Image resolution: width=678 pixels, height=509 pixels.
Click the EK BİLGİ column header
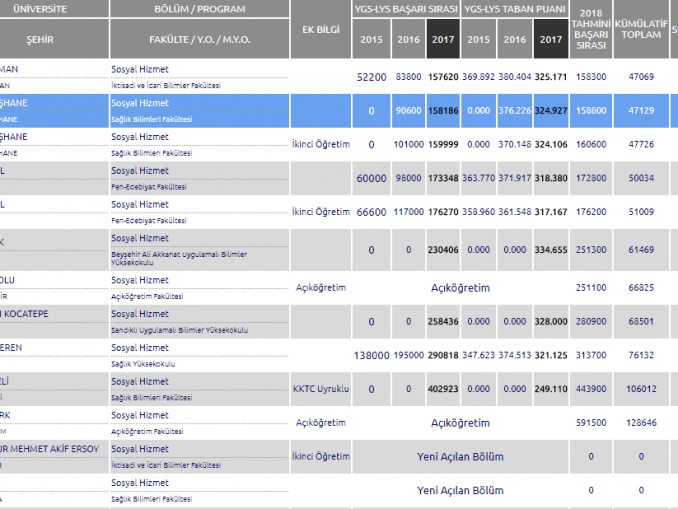point(320,28)
